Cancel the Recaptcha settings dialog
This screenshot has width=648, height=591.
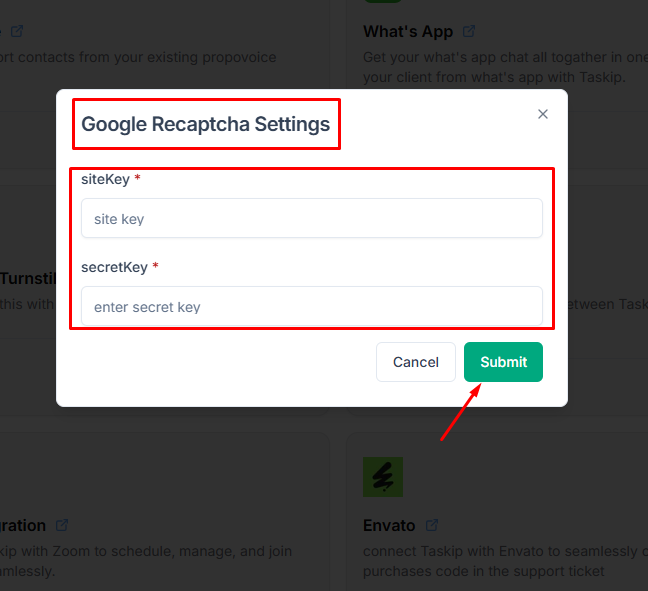point(416,362)
